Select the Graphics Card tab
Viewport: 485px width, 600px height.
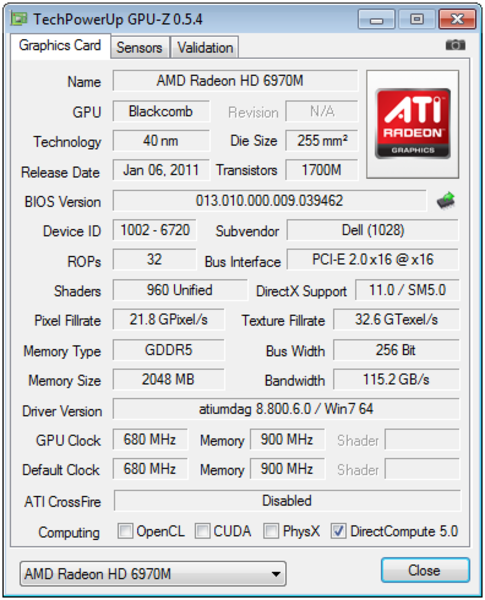60,46
